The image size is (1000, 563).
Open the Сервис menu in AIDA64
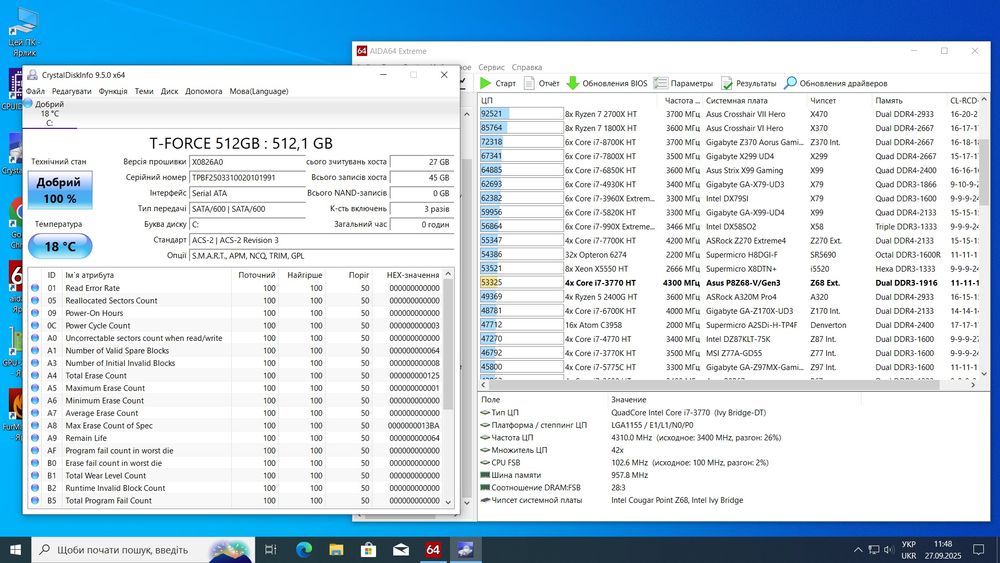click(x=491, y=67)
